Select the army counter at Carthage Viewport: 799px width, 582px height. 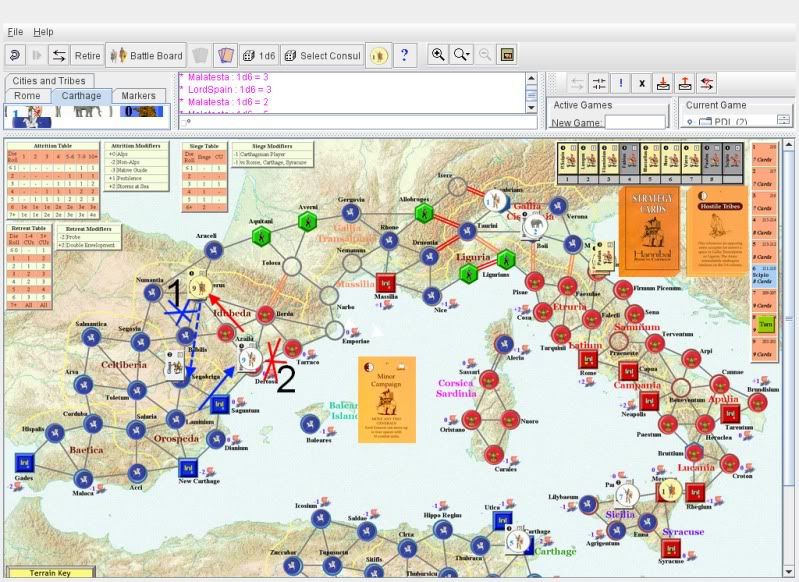coord(518,541)
